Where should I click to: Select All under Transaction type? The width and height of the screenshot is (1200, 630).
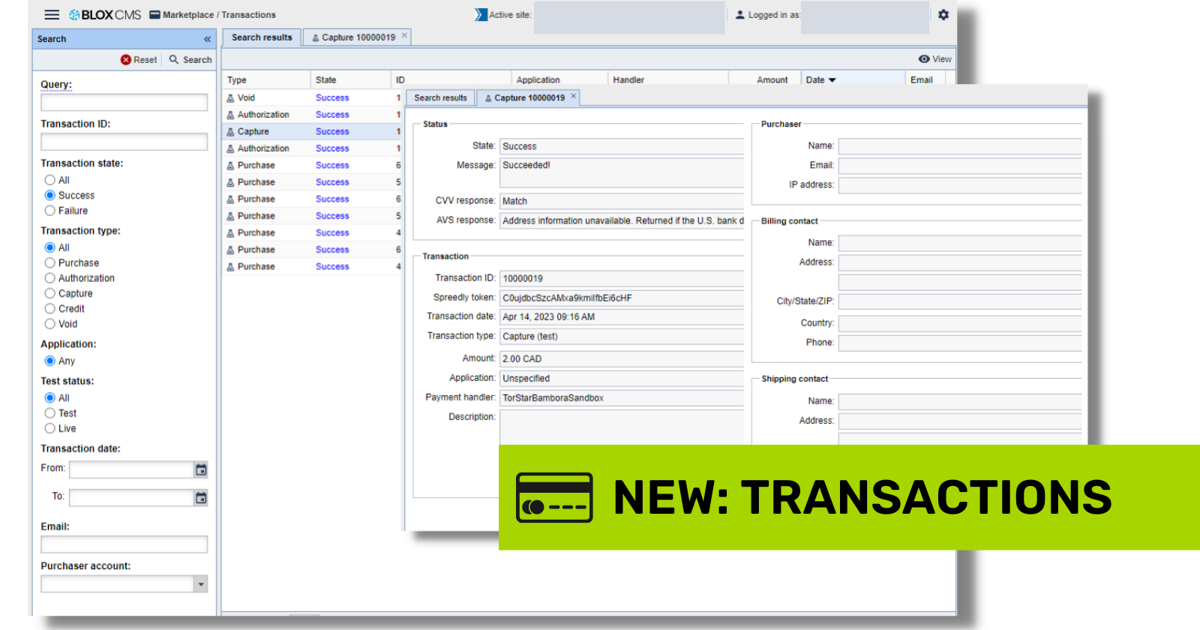click(50, 247)
